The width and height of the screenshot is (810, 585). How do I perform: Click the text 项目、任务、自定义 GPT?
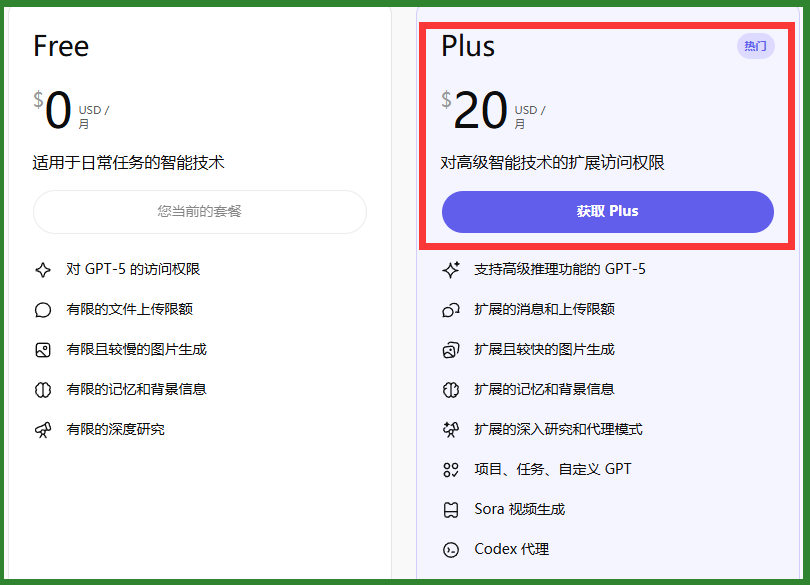tap(553, 469)
